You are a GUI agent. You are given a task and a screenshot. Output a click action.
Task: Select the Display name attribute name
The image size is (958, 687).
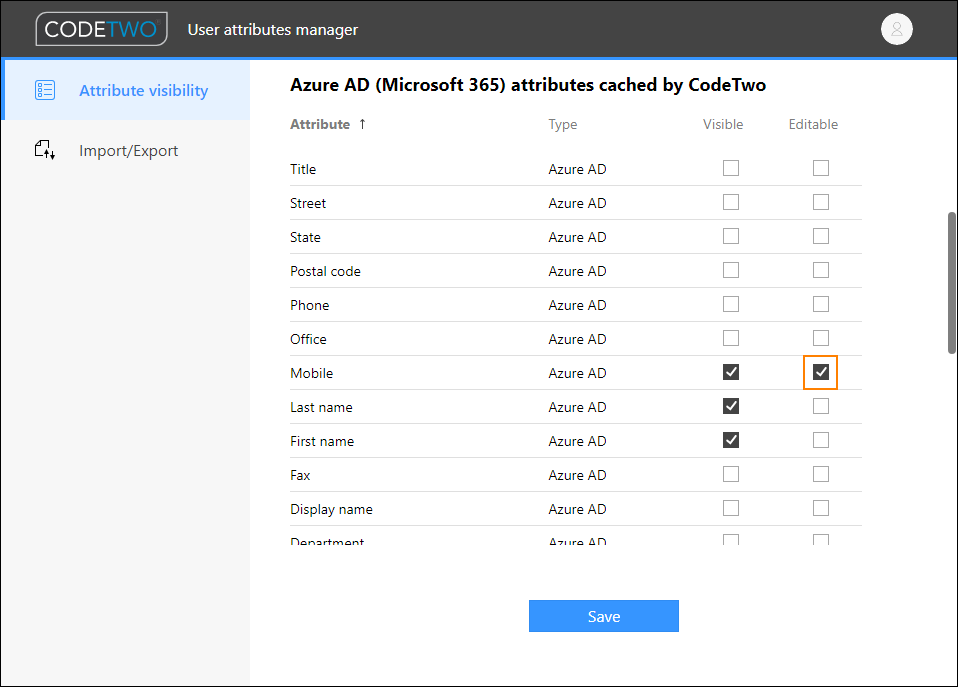tap(331, 509)
